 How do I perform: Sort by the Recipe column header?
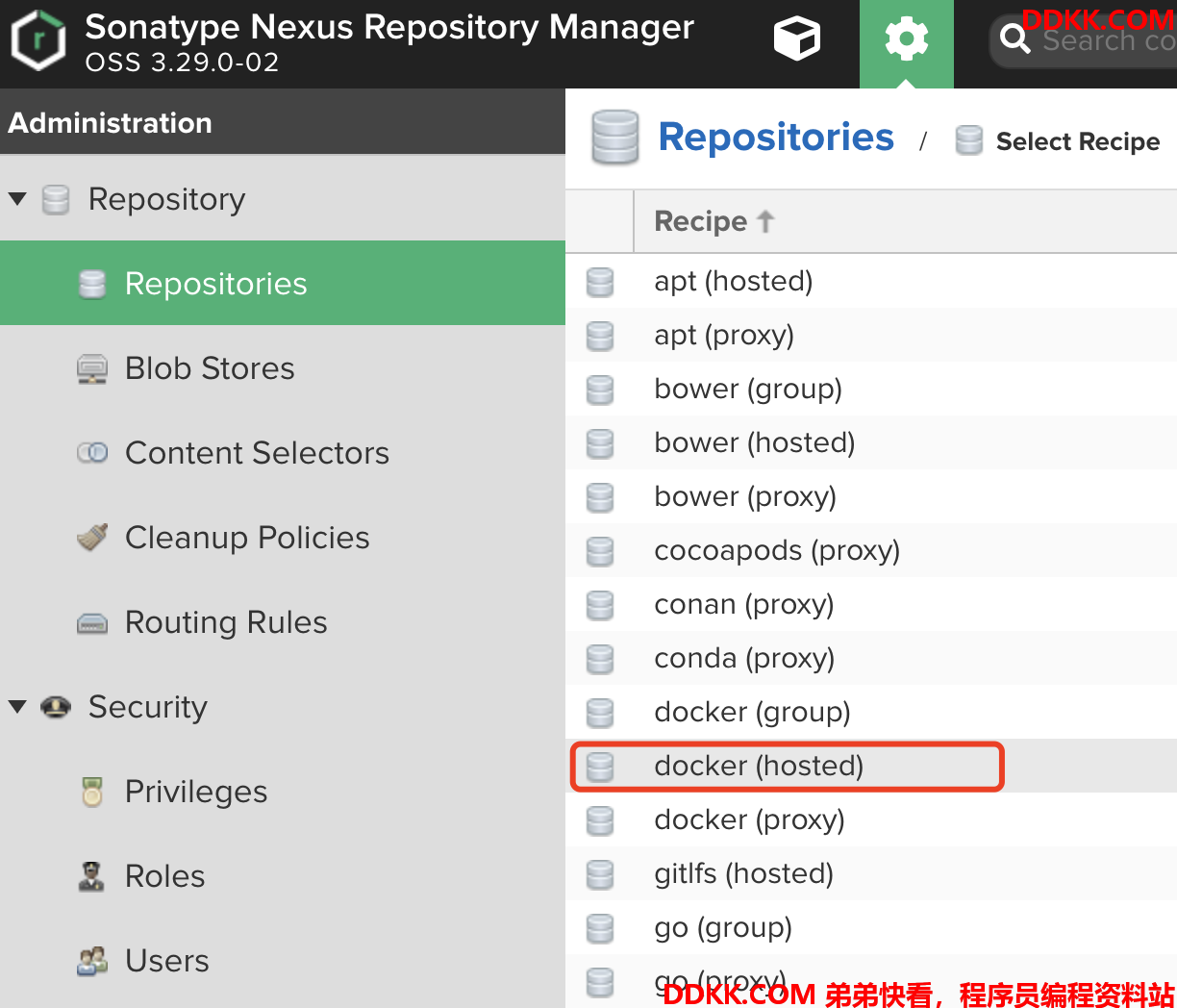(x=906, y=221)
